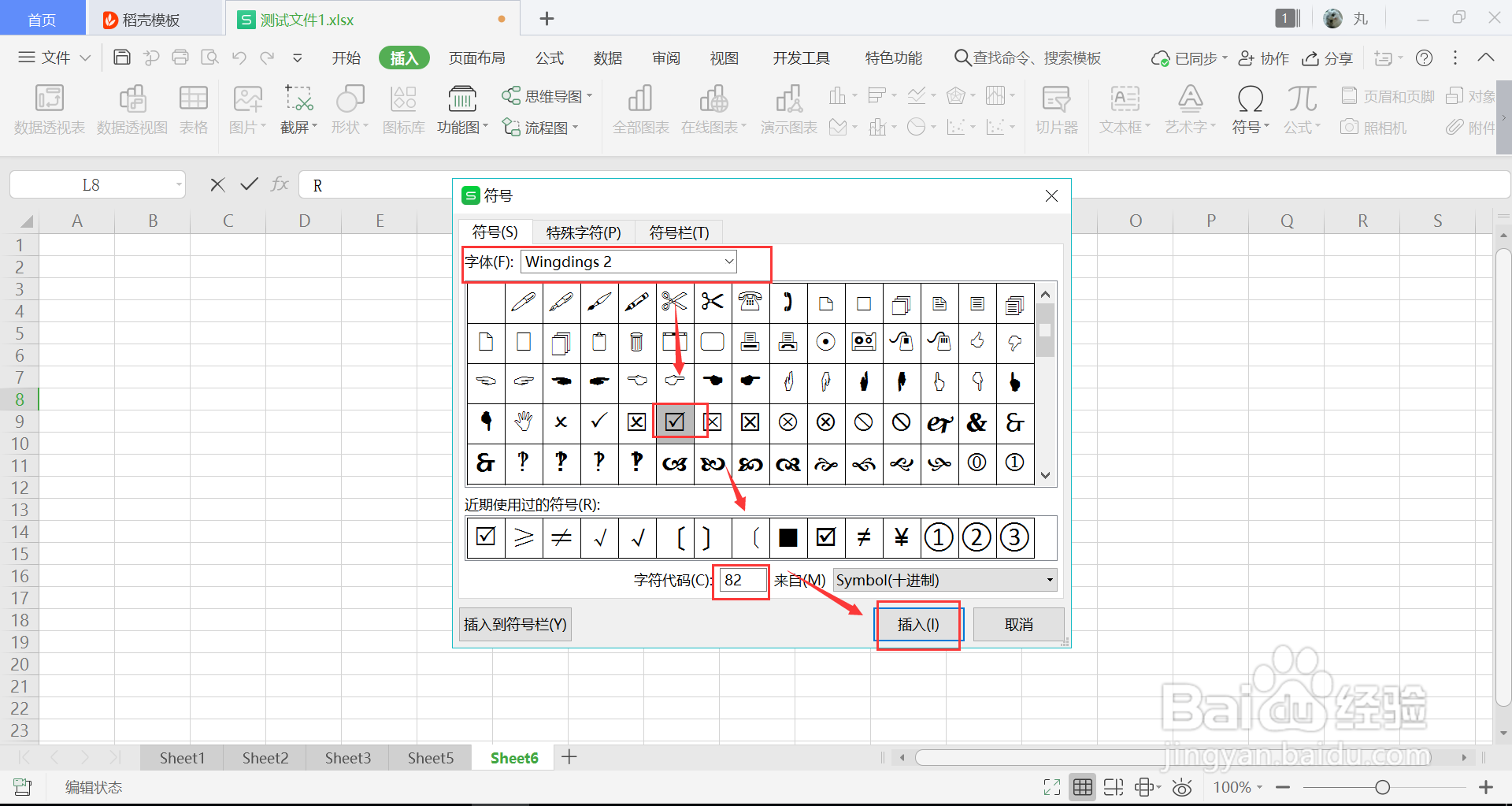
Task: Click 页眉和页脚 header and footer
Action: (1388, 96)
